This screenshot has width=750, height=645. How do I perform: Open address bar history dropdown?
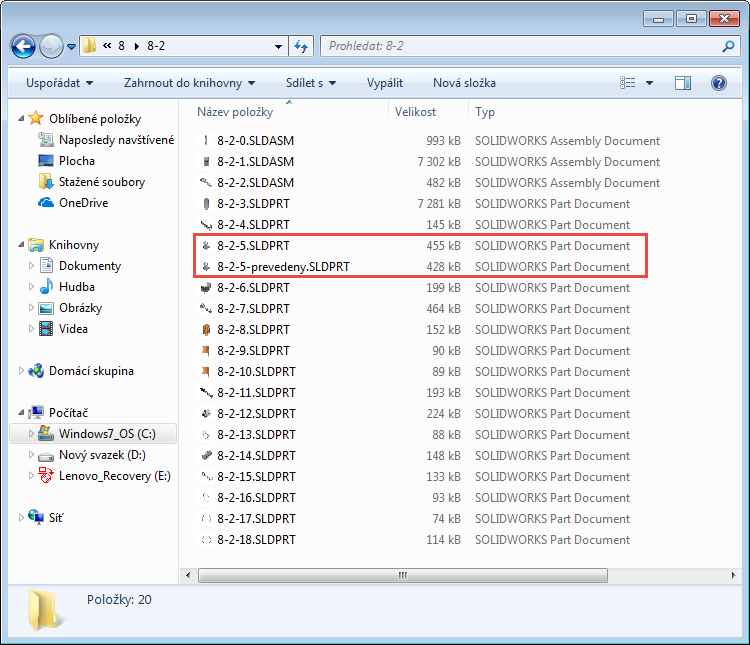(x=278, y=46)
